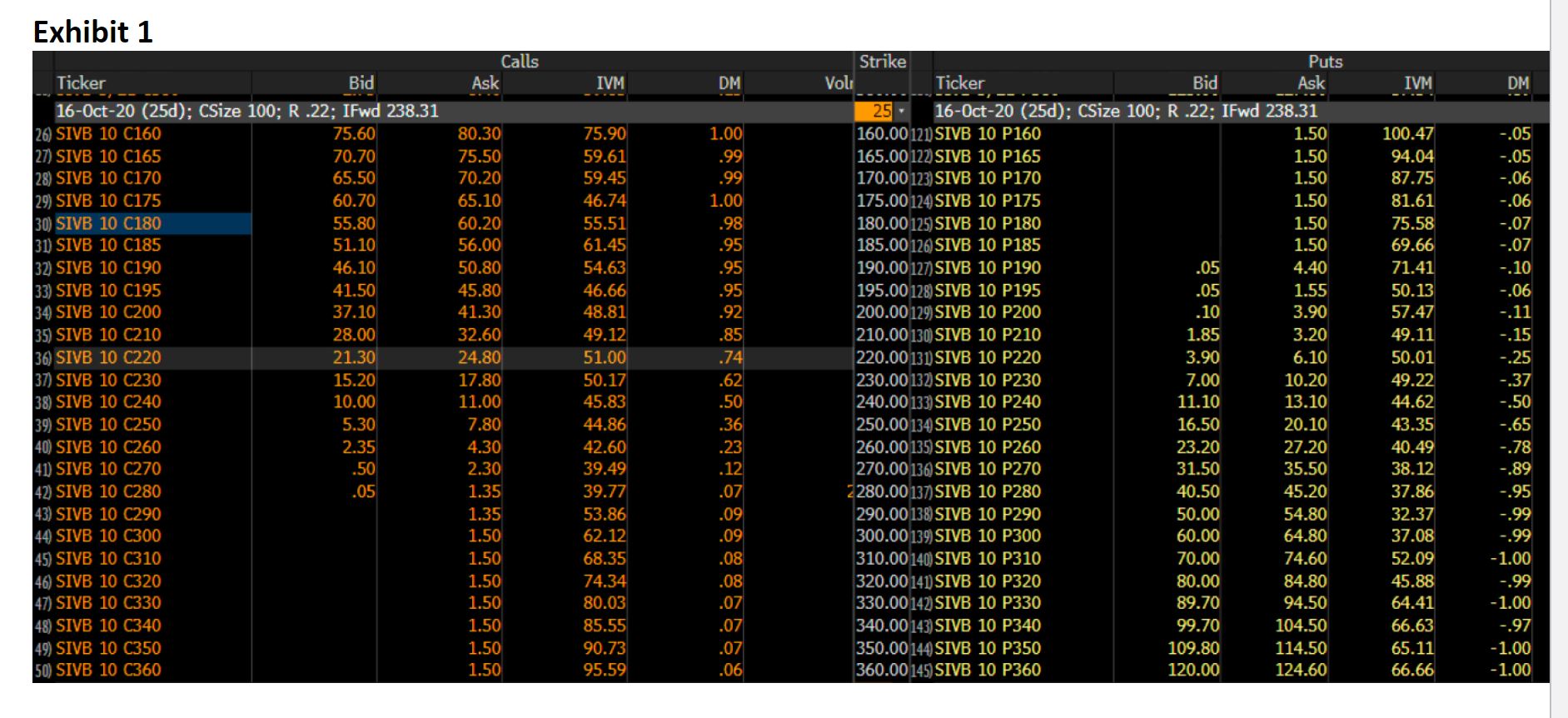This screenshot has height=718, width=1568.
Task: Sort by Calls Ticker column header
Action: 81,82
